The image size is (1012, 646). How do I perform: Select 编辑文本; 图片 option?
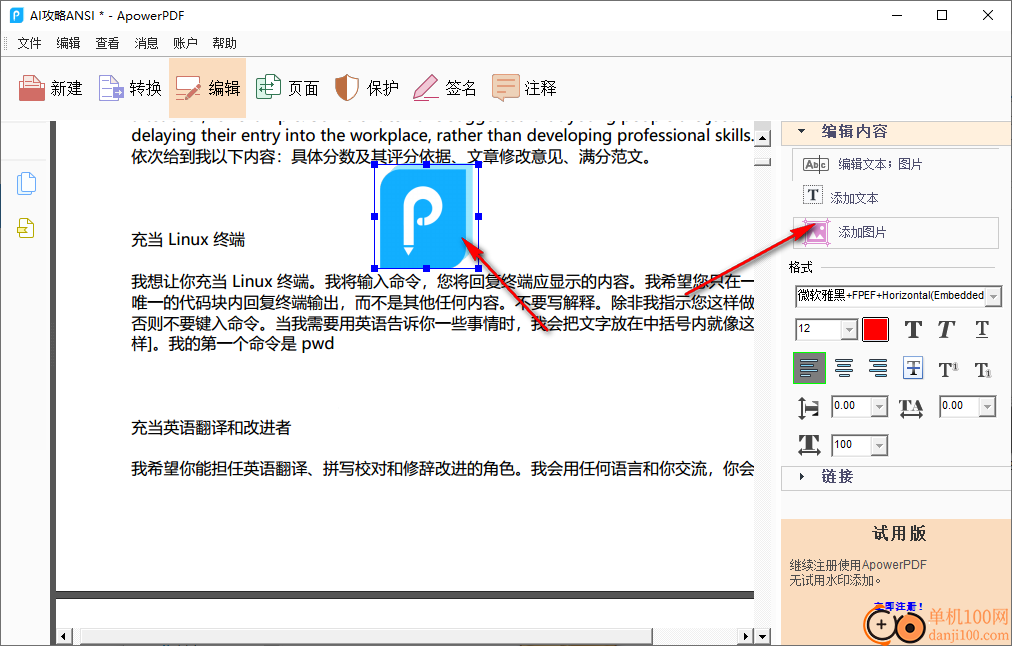point(895,165)
